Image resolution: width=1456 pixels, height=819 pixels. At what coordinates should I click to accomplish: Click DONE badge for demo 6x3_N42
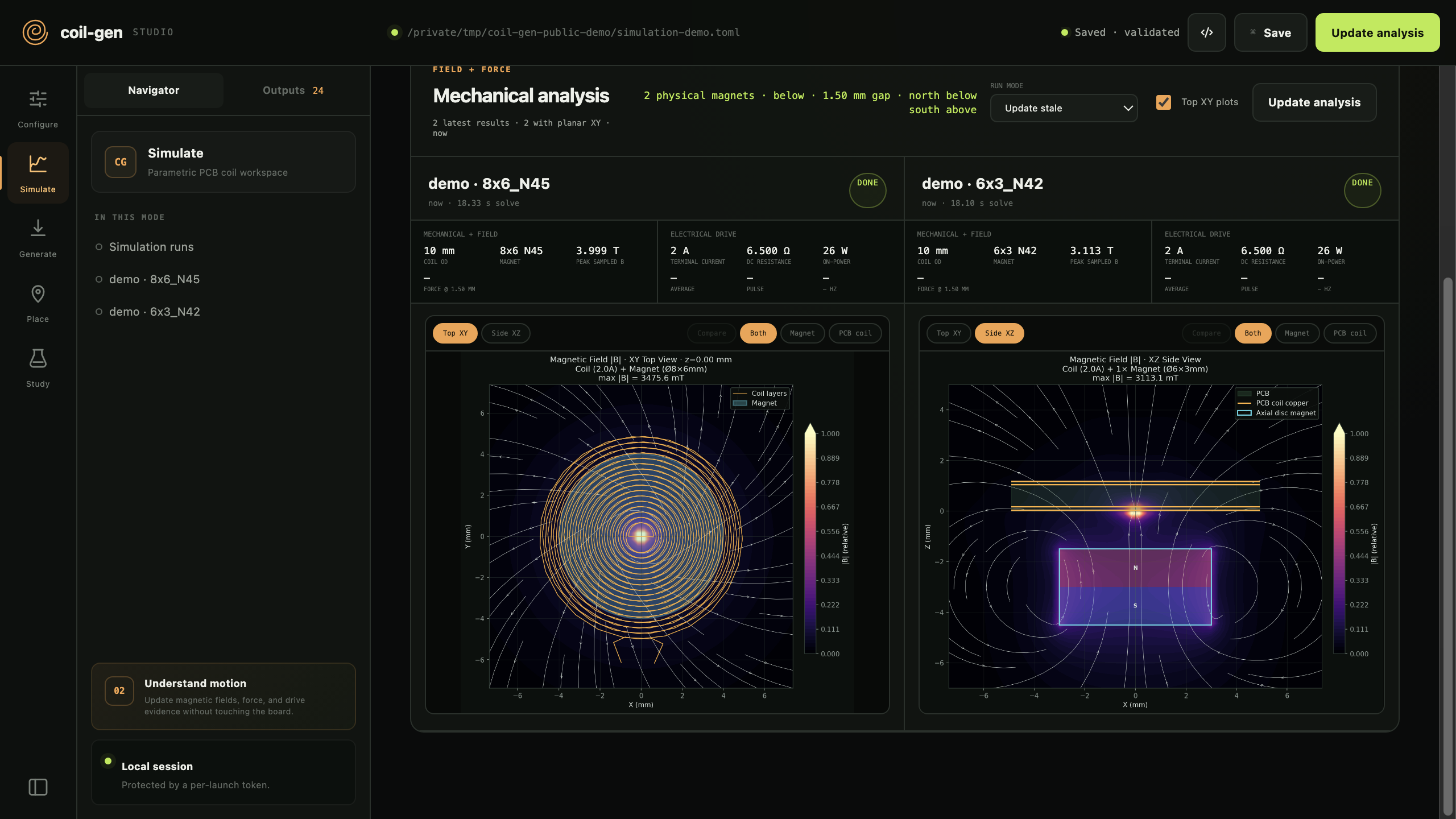pos(1362,190)
